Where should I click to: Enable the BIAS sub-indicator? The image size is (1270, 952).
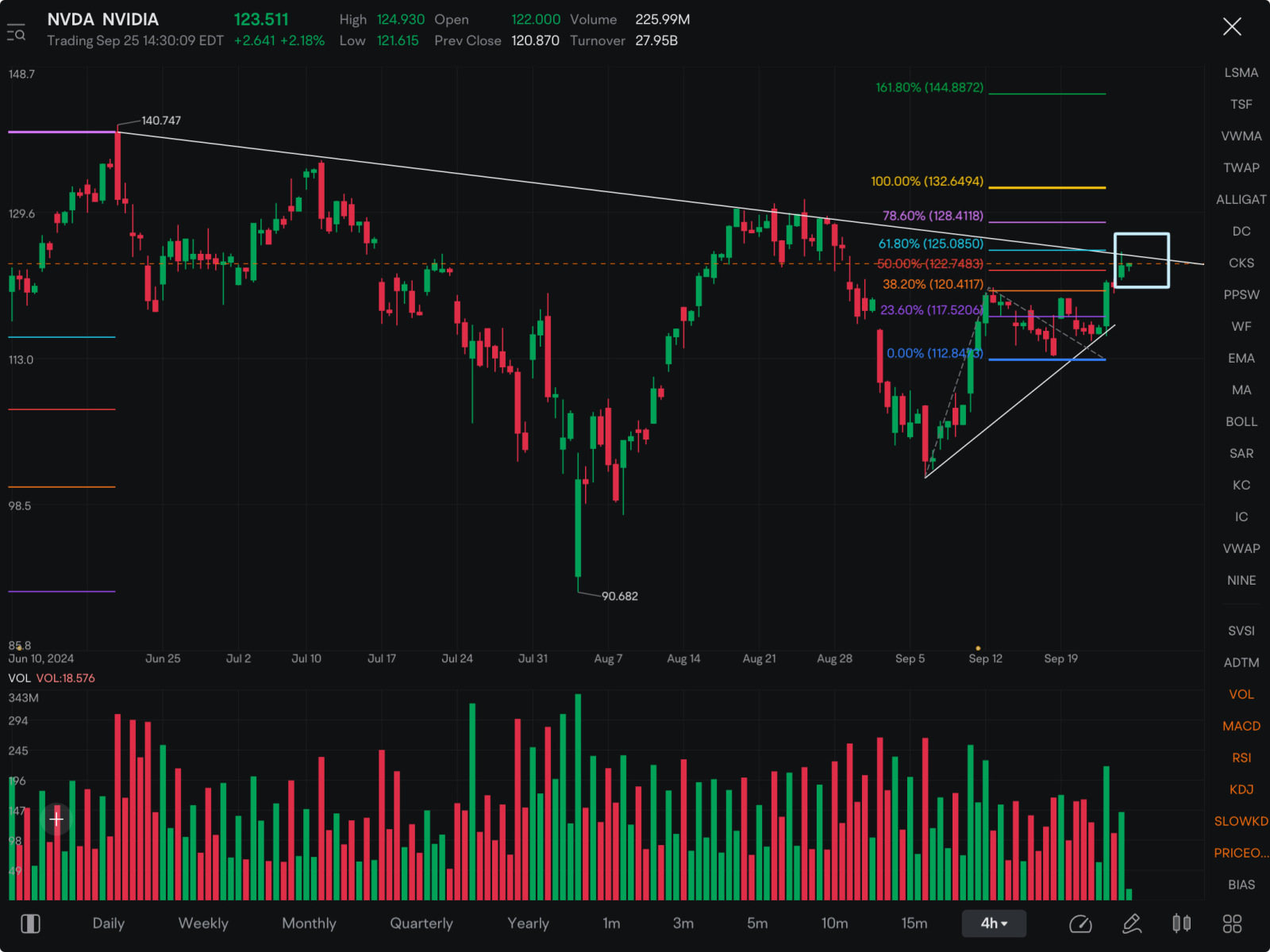tap(1241, 885)
